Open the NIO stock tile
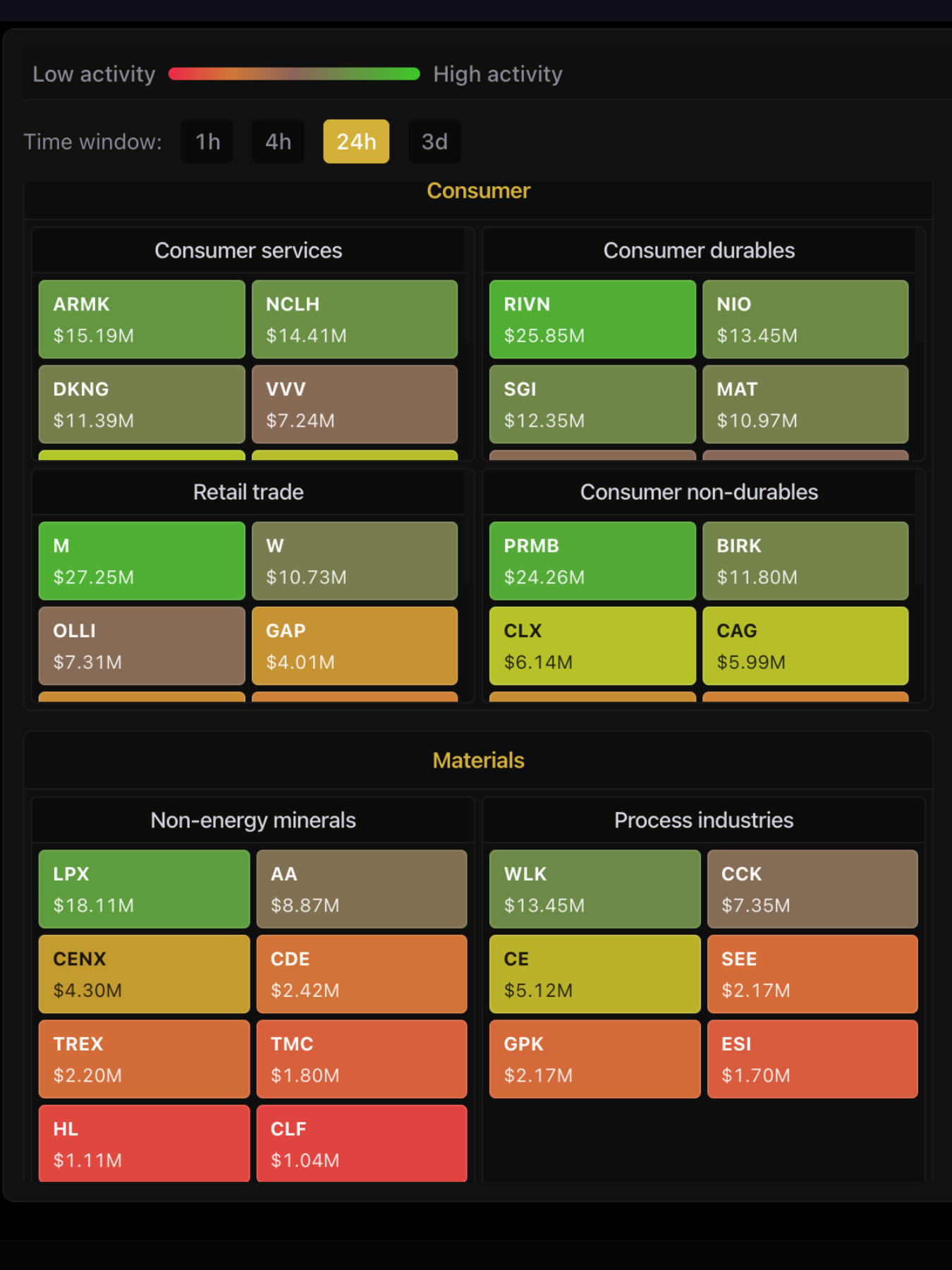The height and width of the screenshot is (1270, 952). (805, 319)
